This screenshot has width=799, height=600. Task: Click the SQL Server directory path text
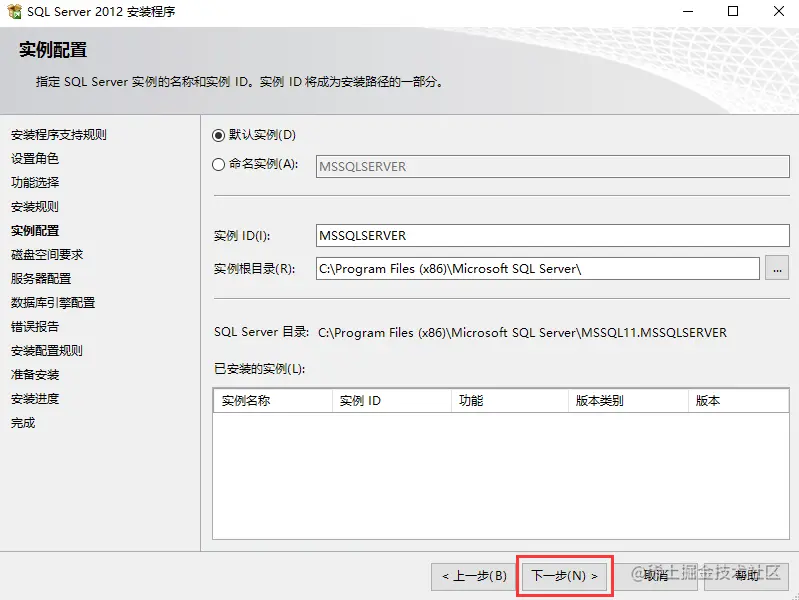[x=522, y=333]
